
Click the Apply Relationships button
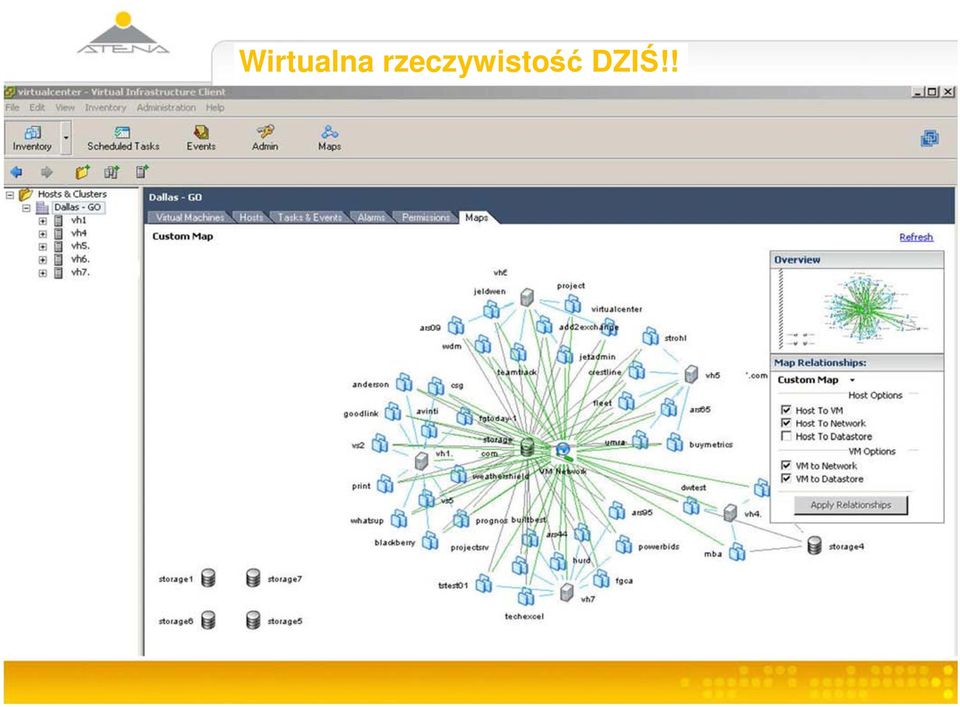click(x=850, y=505)
